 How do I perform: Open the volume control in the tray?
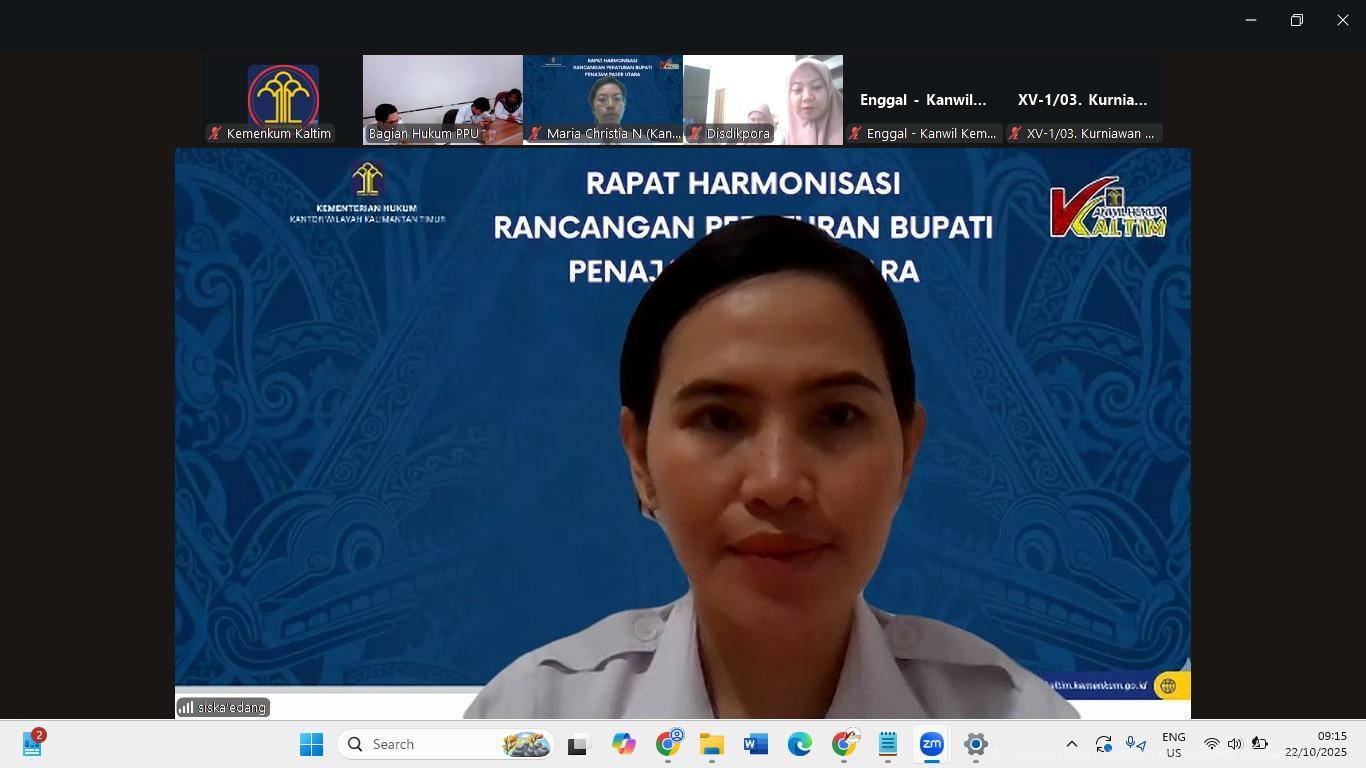(x=1234, y=745)
